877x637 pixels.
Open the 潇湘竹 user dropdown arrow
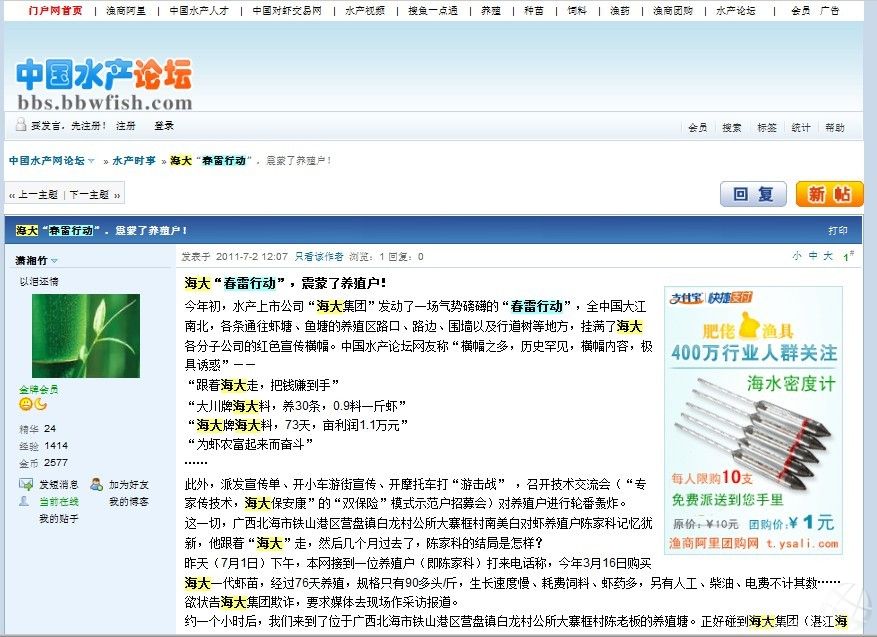pyautogui.click(x=54, y=261)
